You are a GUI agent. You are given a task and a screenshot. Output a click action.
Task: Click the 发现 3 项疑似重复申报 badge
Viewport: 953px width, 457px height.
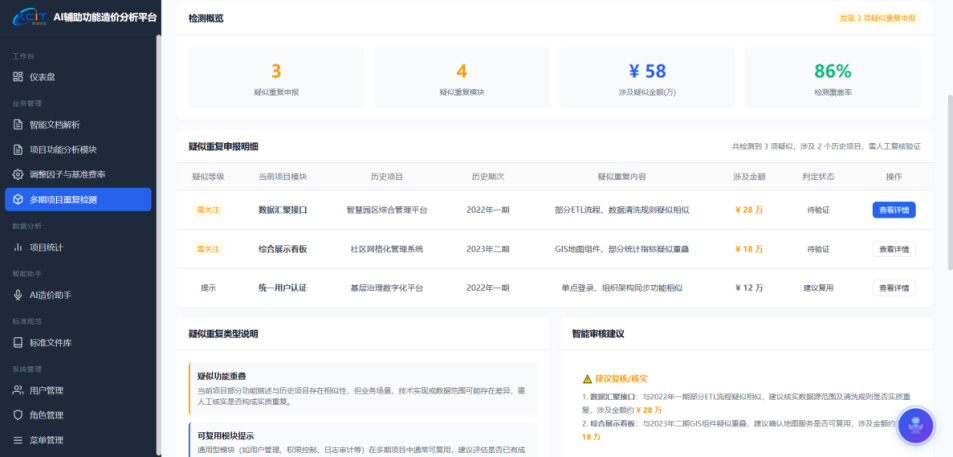tap(878, 18)
